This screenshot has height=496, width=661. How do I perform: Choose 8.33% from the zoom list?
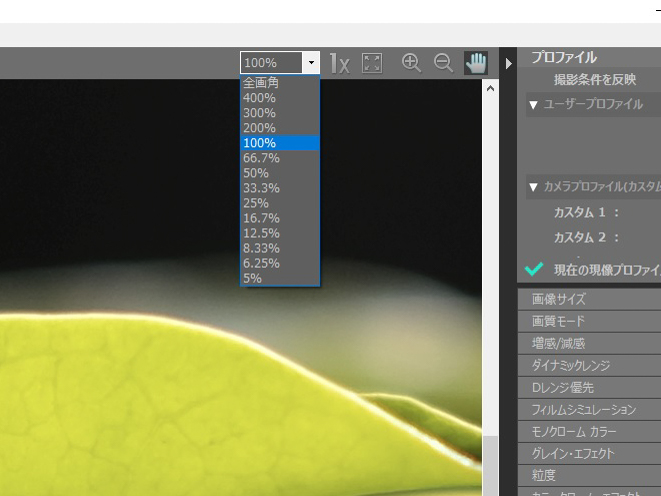[280, 248]
